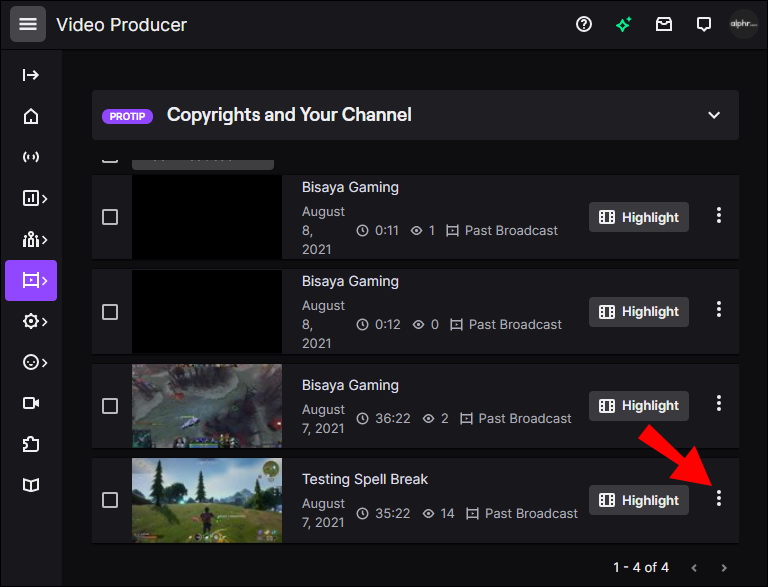Screen dimensions: 768x587
Task: Expand the Copyrights and Your Channel protip
Action: tap(714, 115)
